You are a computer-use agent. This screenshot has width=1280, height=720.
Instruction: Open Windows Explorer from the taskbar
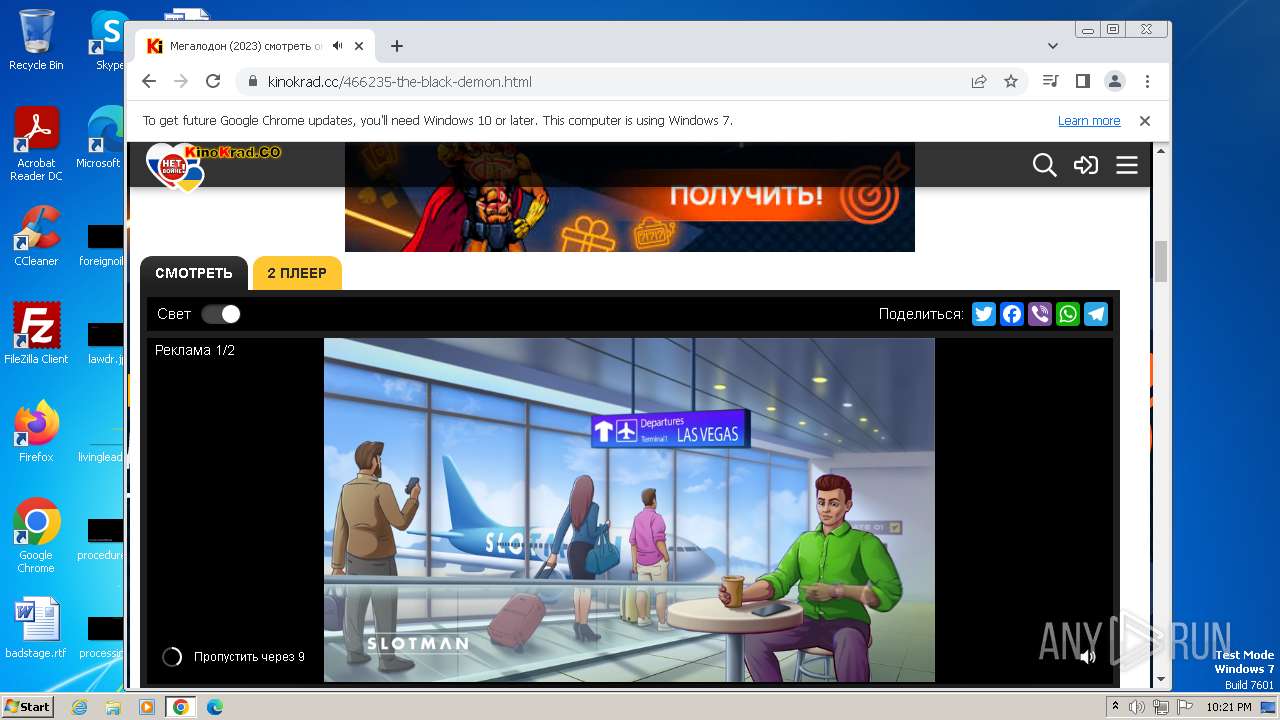(113, 707)
